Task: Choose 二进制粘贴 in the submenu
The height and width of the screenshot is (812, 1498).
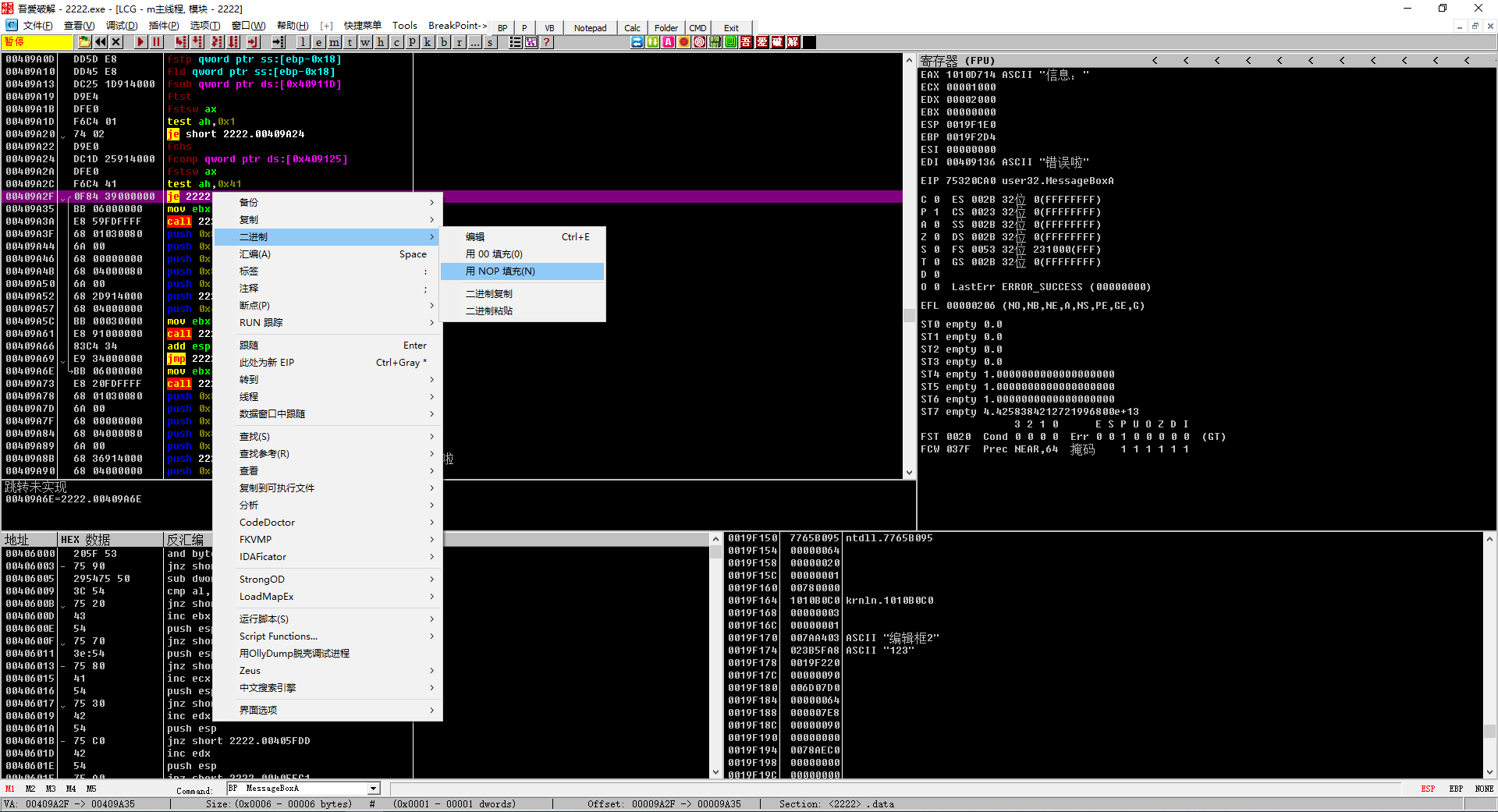Action: coord(522,311)
